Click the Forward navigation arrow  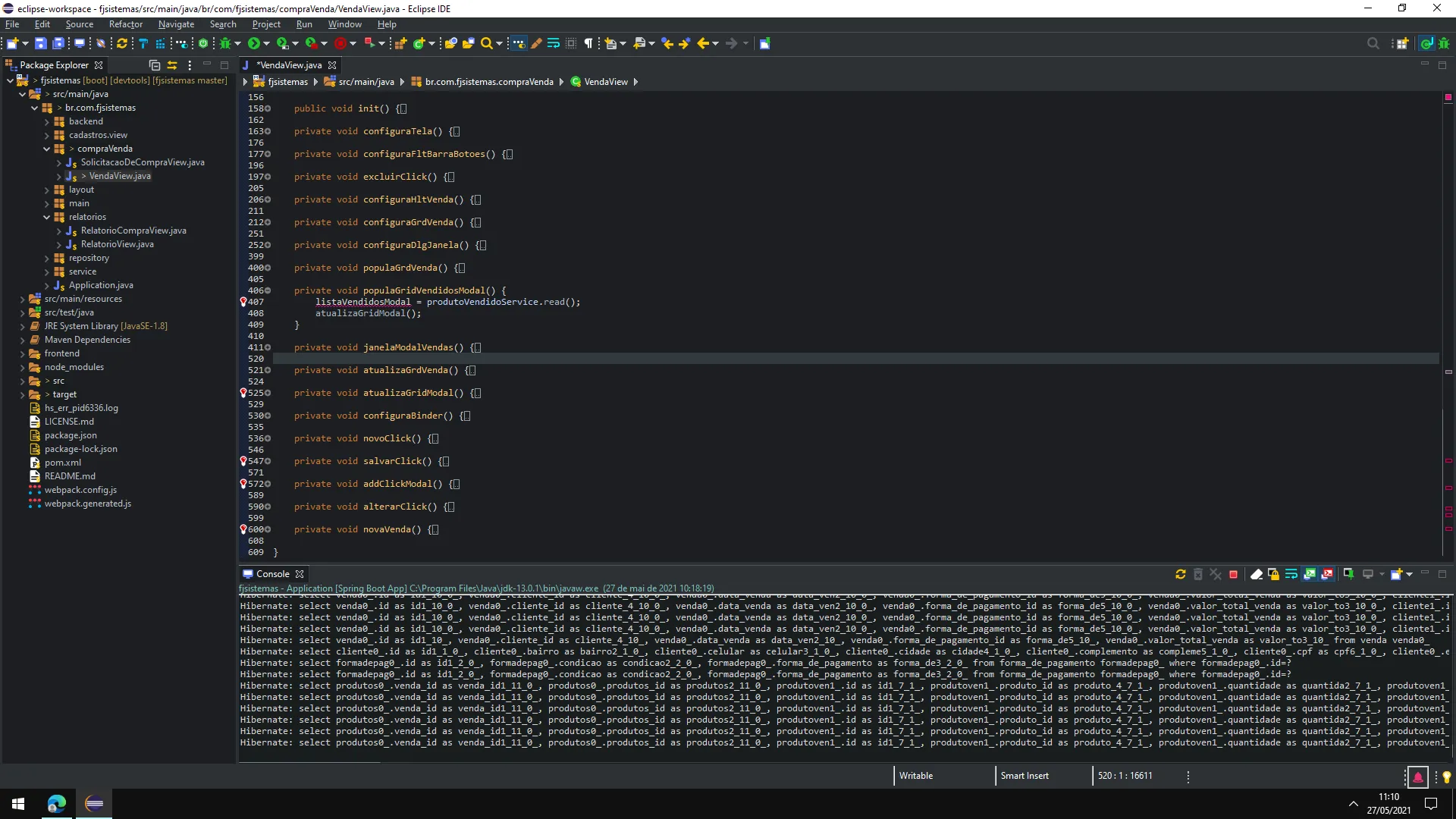[732, 44]
